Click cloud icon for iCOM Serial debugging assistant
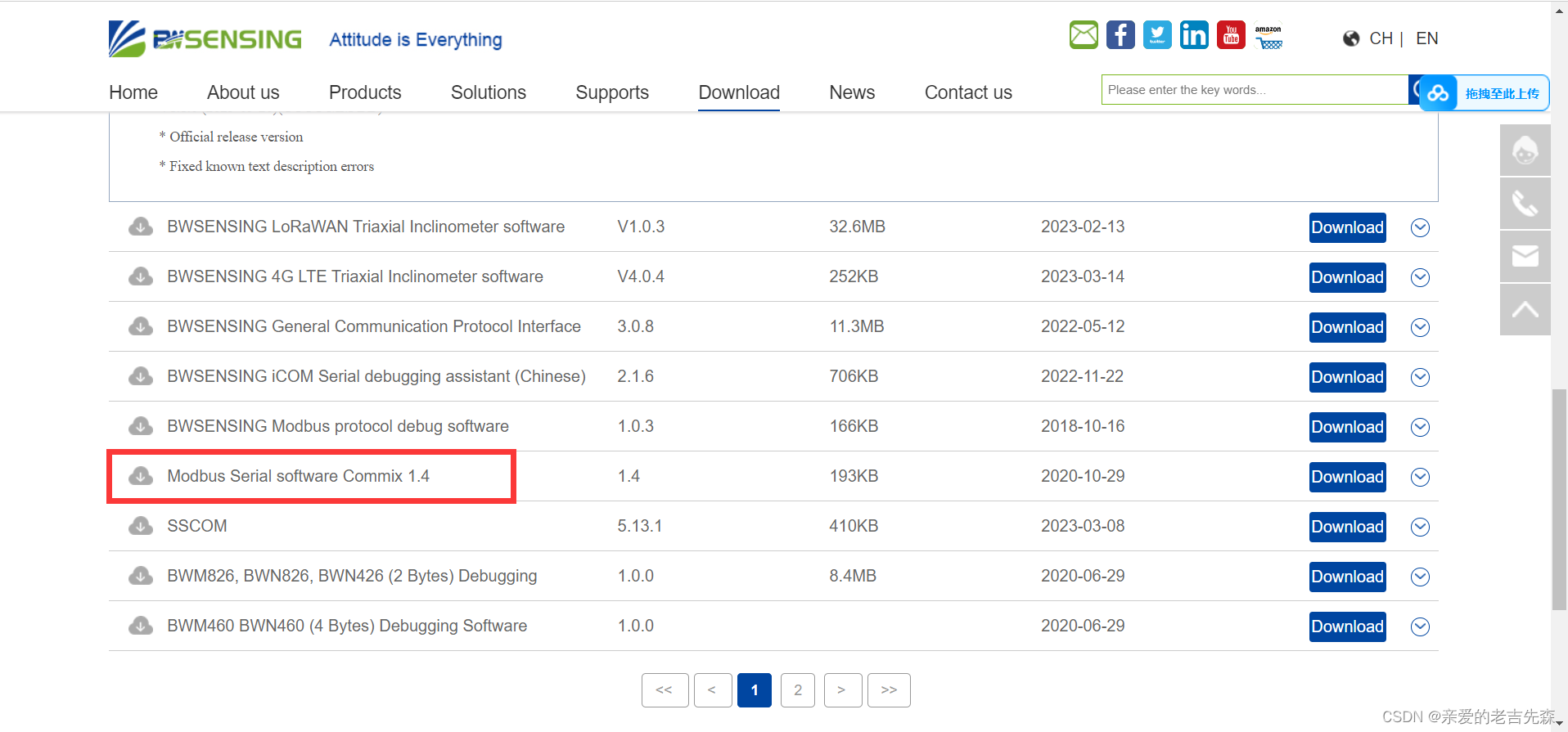Image resolution: width=1568 pixels, height=732 pixels. pos(141,376)
